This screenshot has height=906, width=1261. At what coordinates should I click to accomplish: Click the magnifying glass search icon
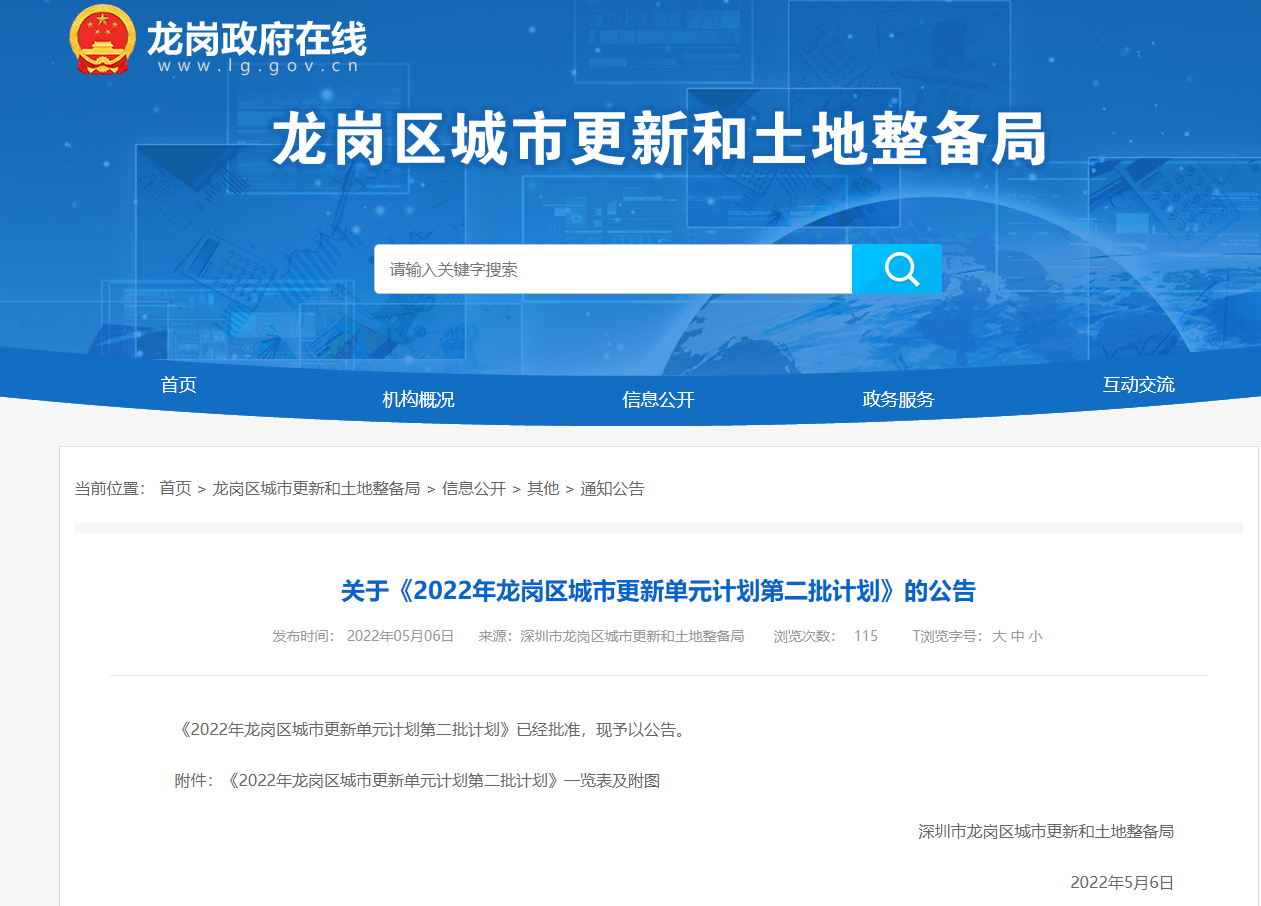pyautogui.click(x=900, y=269)
